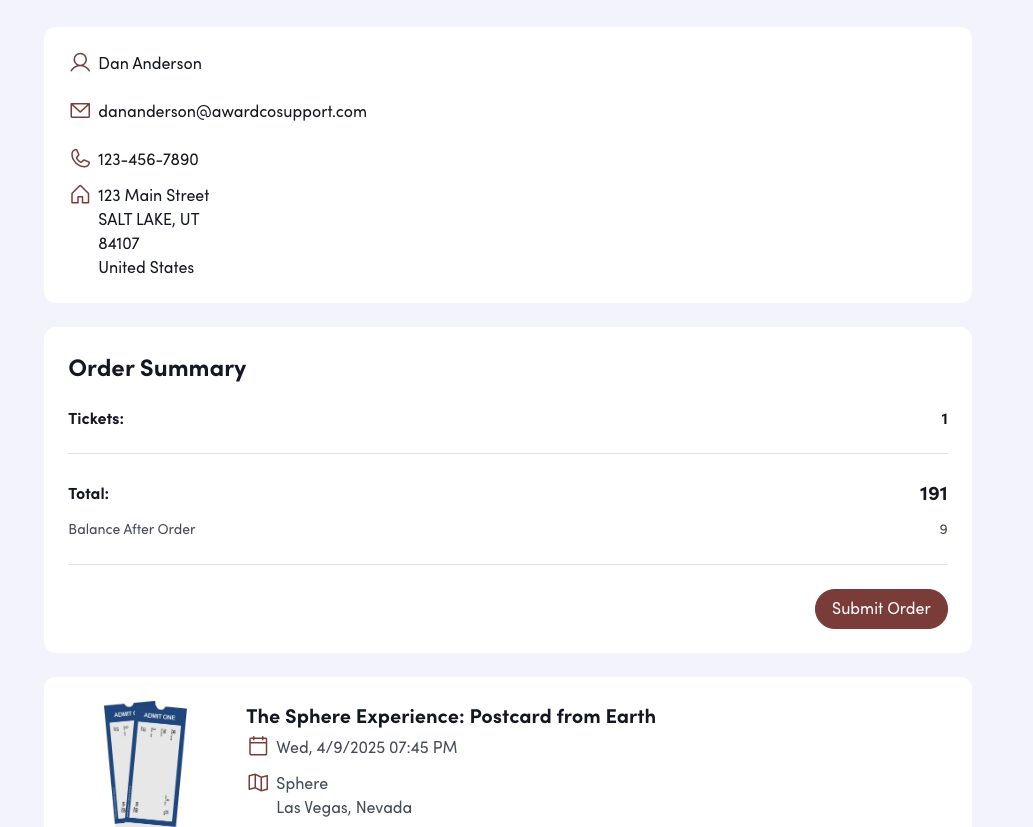This screenshot has height=827, width=1033.
Task: Click the Tickets count value 1
Action: (x=944, y=419)
